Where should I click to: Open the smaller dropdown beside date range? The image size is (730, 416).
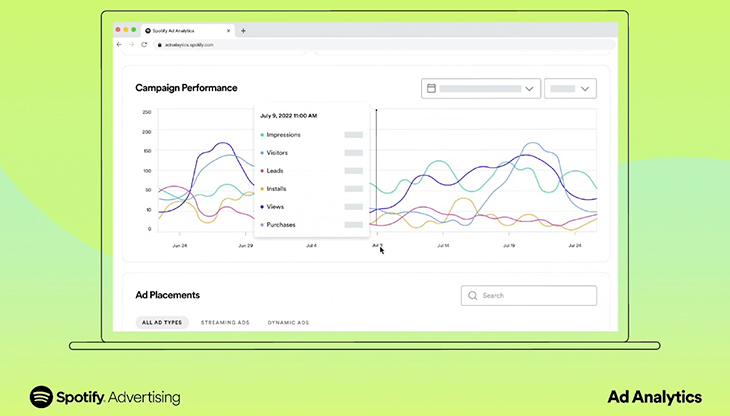pos(570,88)
